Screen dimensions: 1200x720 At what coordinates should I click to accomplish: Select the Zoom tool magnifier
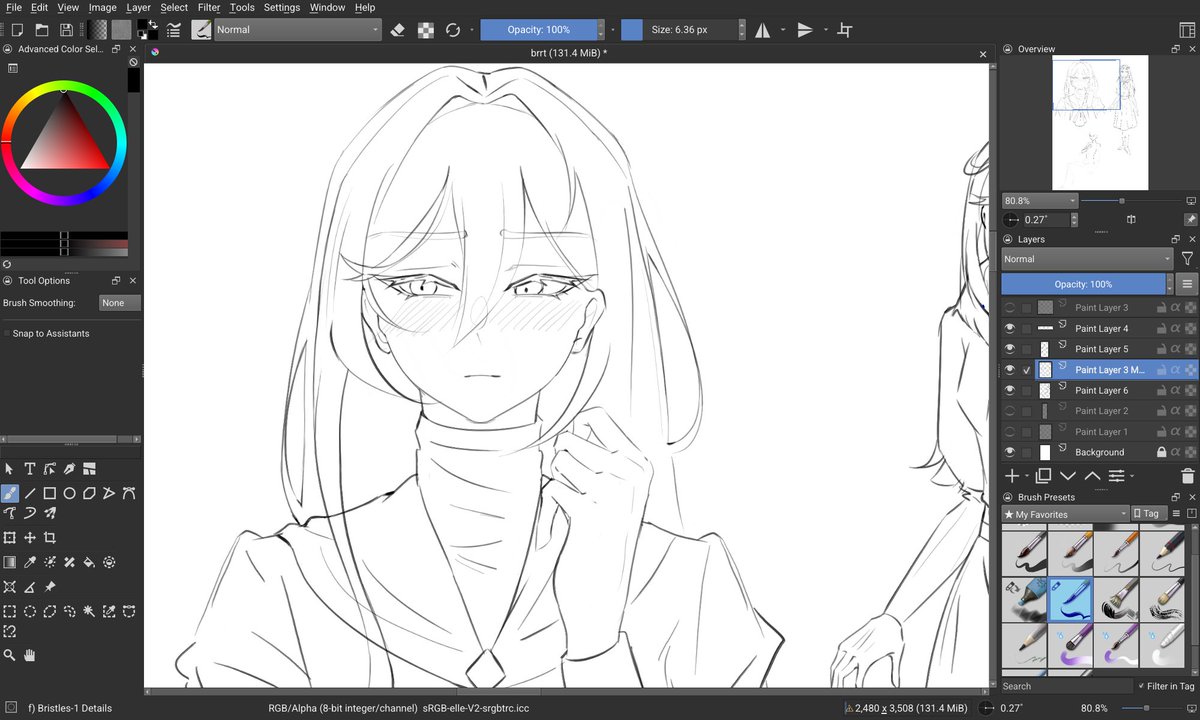pyautogui.click(x=9, y=655)
